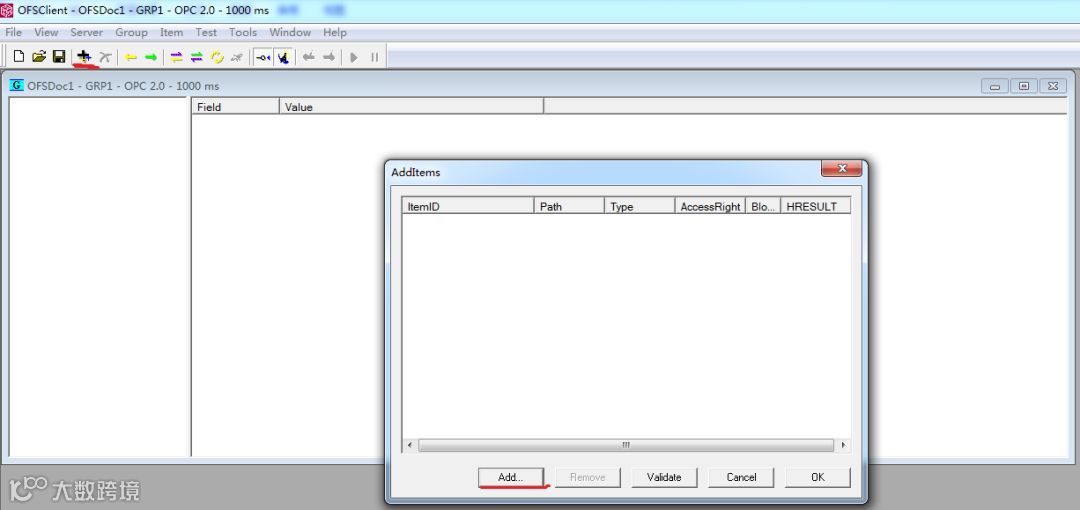Click the truncated Blo... column header

coord(763,206)
